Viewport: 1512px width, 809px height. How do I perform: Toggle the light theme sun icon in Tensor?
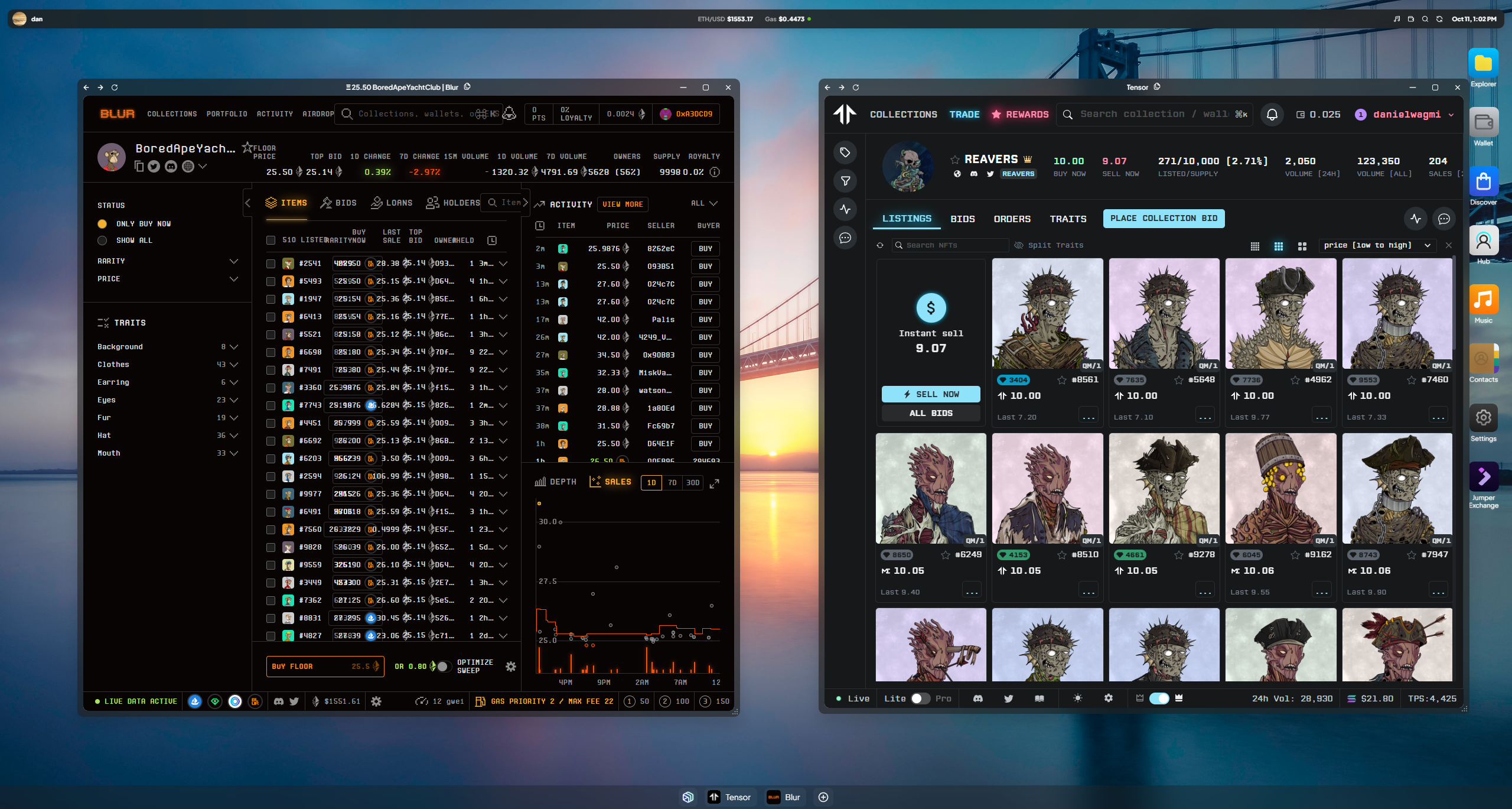tap(1078, 698)
